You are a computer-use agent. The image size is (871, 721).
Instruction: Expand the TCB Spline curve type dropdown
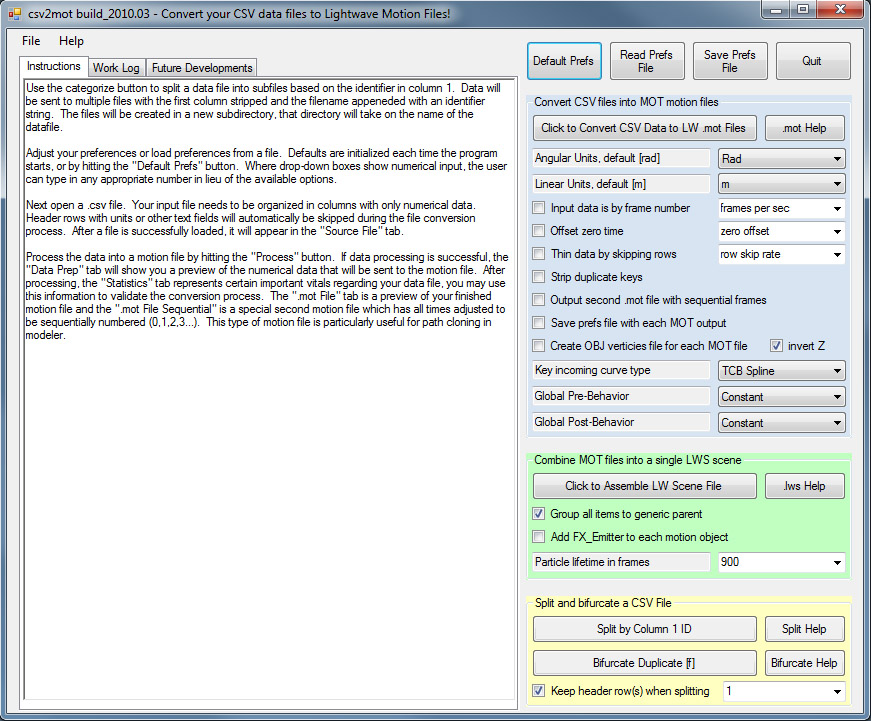tap(782, 370)
